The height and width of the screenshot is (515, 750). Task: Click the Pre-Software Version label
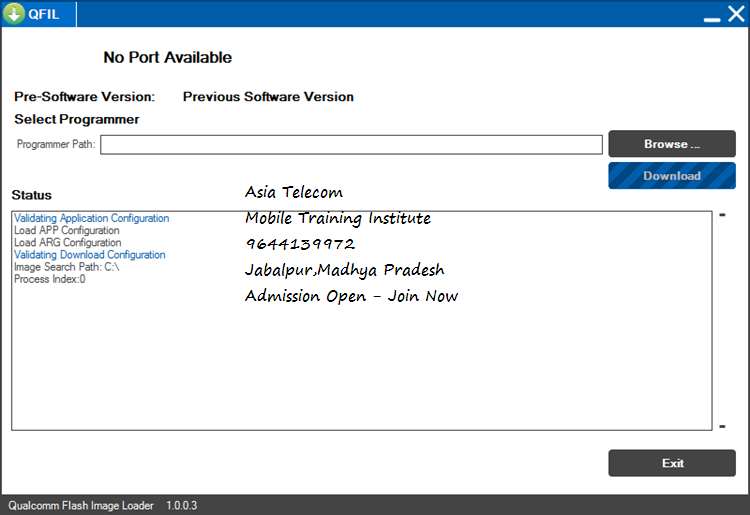tap(85, 97)
